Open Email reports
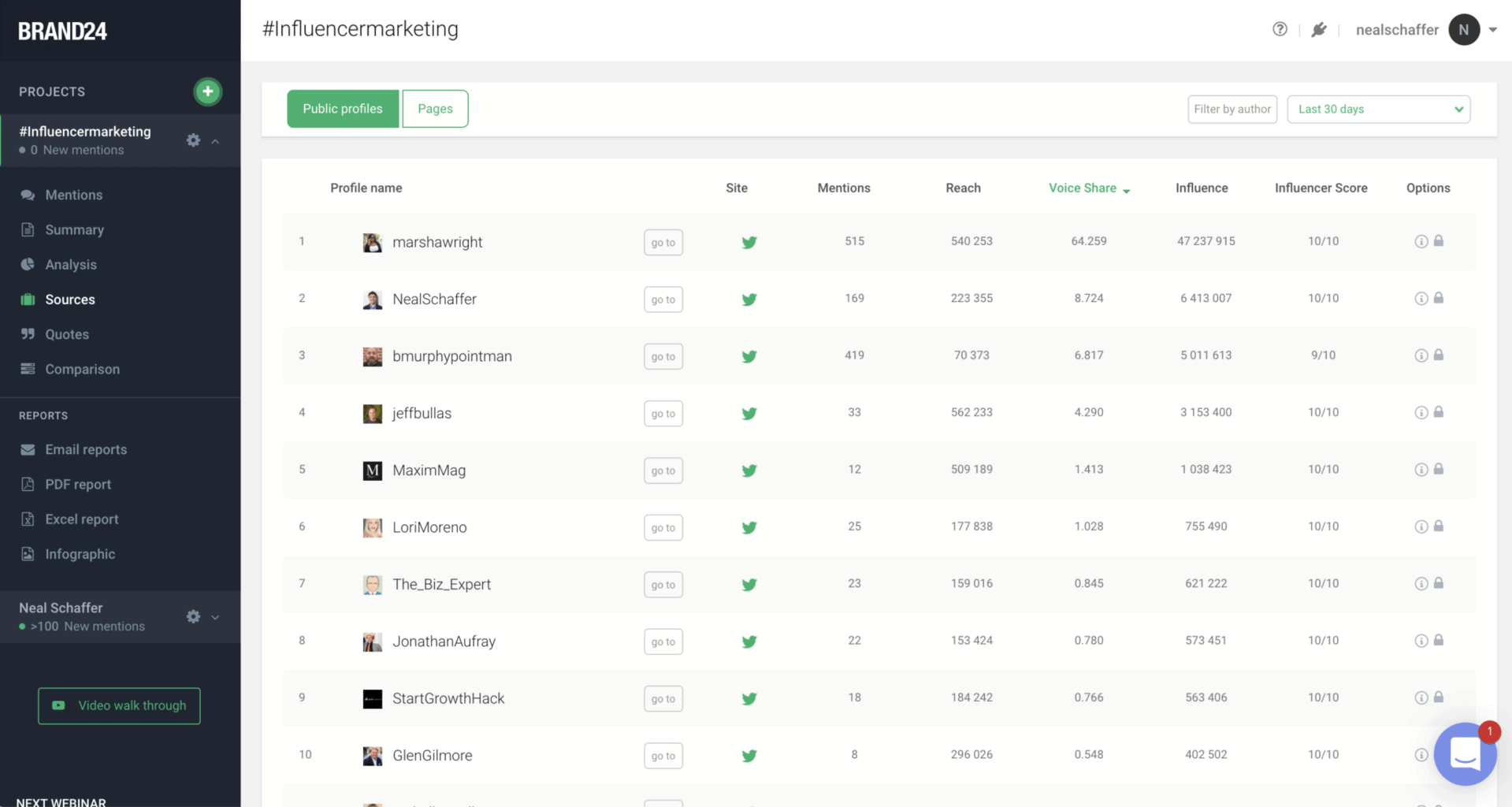This screenshot has height=807, width=1512. 86,449
